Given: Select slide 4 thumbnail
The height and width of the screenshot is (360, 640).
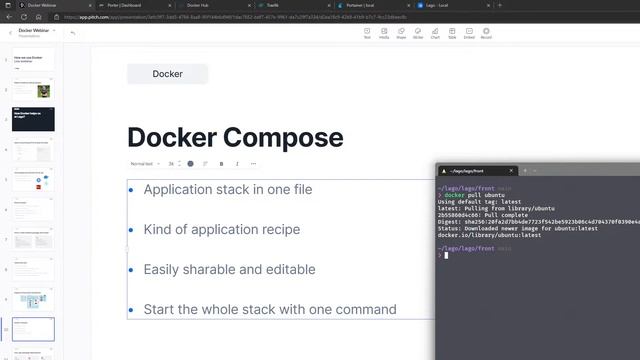Looking at the screenshot, I should [33, 149].
